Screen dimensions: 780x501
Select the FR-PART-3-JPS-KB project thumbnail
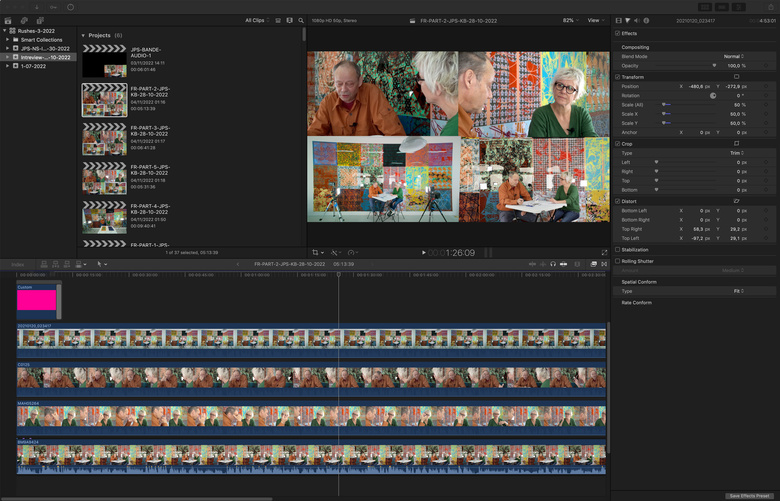point(104,138)
